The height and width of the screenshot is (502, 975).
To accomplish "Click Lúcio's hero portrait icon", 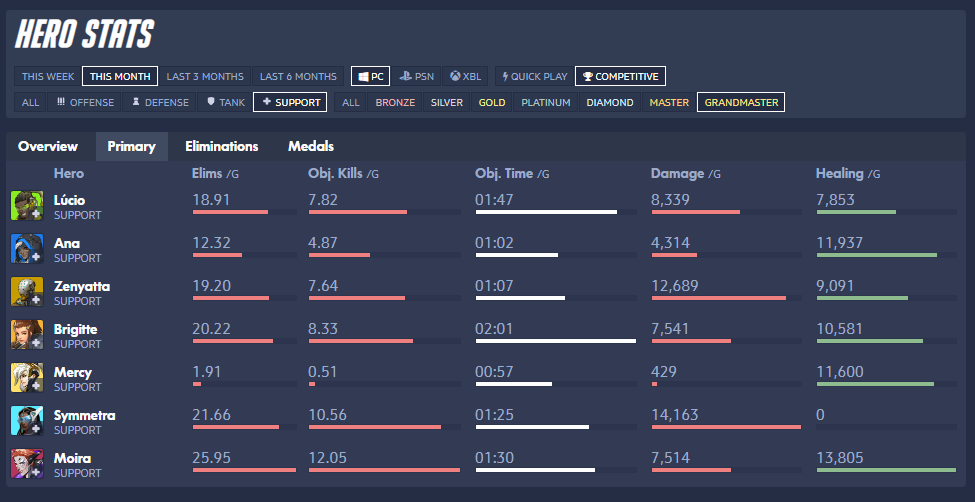I will (27, 206).
